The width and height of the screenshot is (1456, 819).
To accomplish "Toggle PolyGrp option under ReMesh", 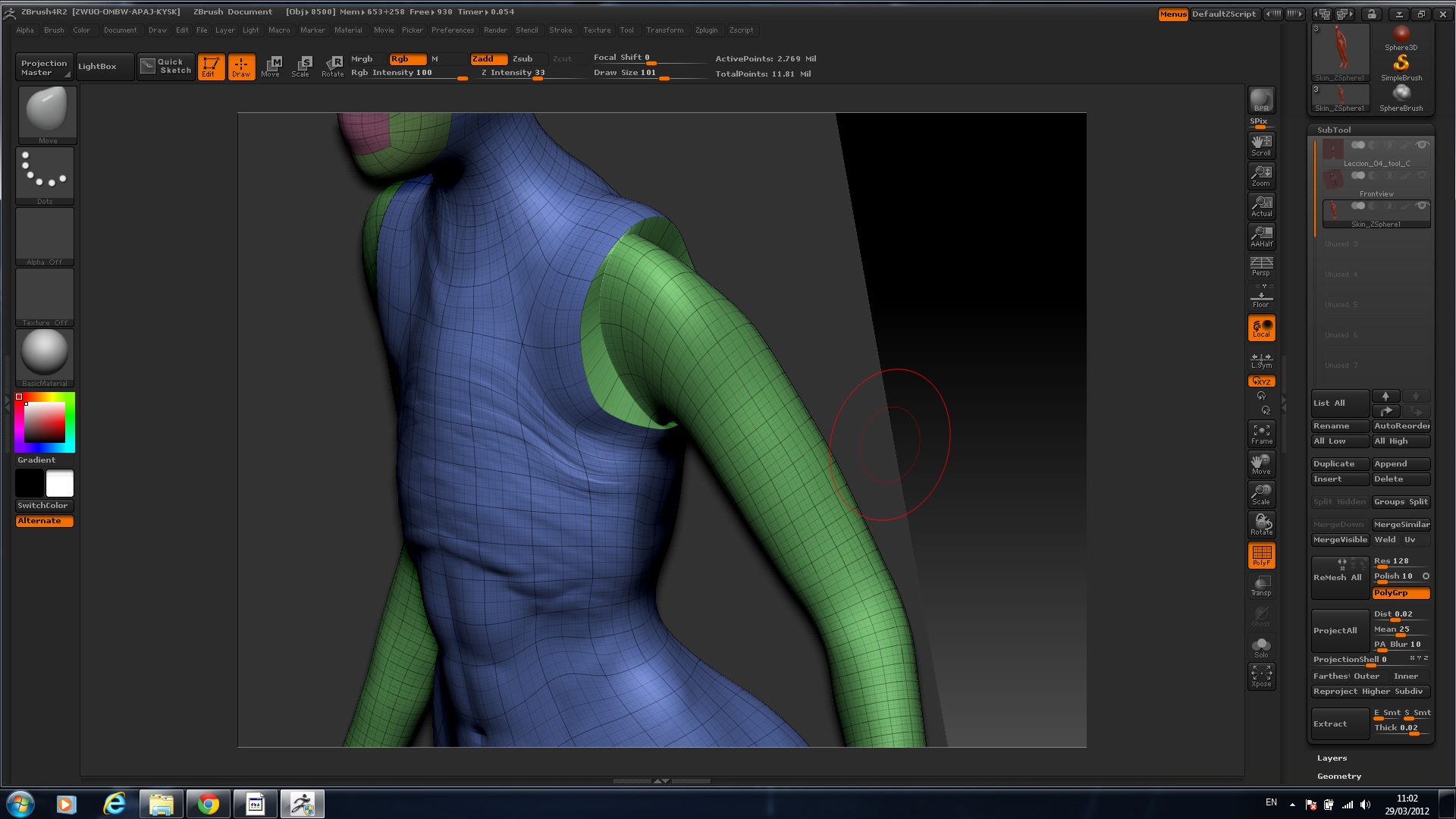I will coord(1401,593).
